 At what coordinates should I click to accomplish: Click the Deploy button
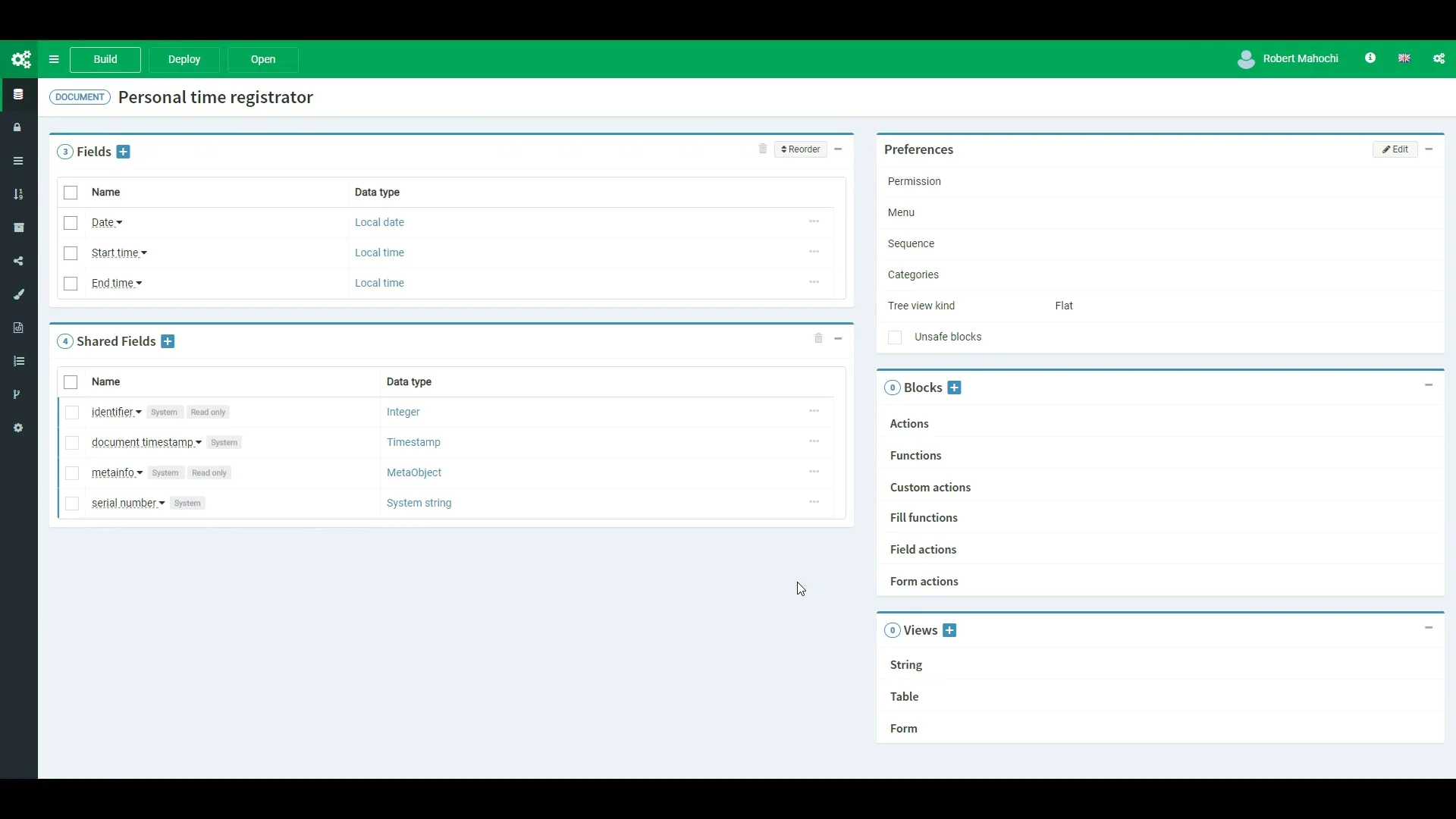click(184, 60)
